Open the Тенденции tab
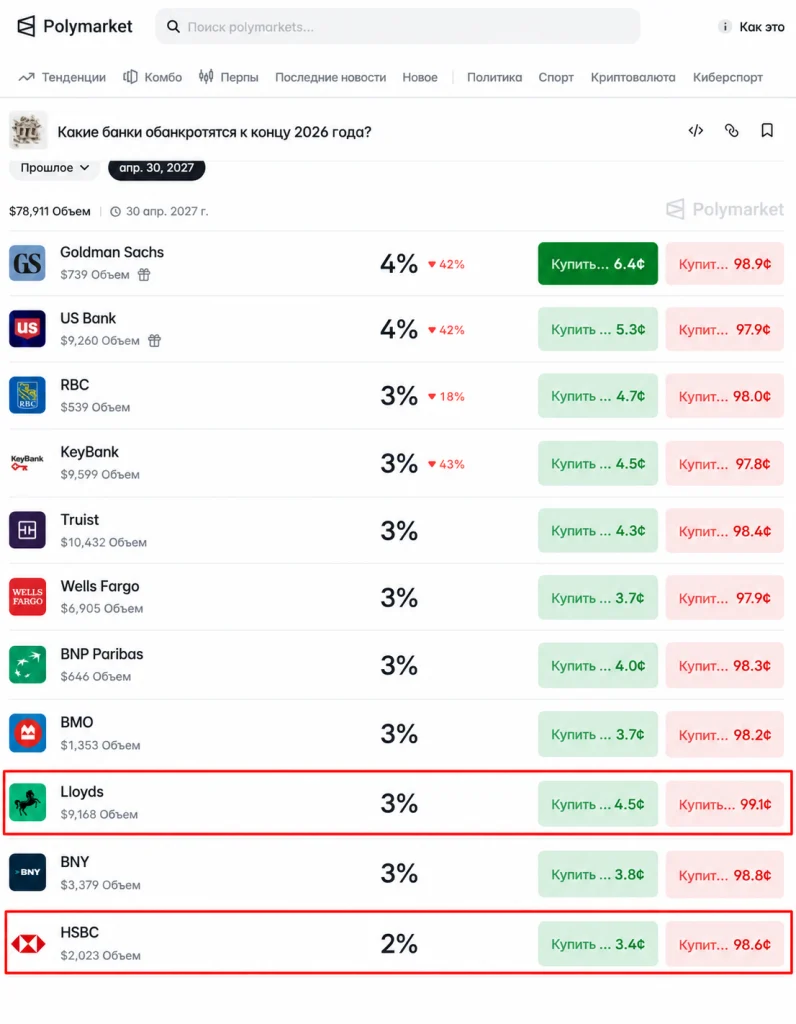The width and height of the screenshot is (796, 1024). pyautogui.click(x=62, y=77)
